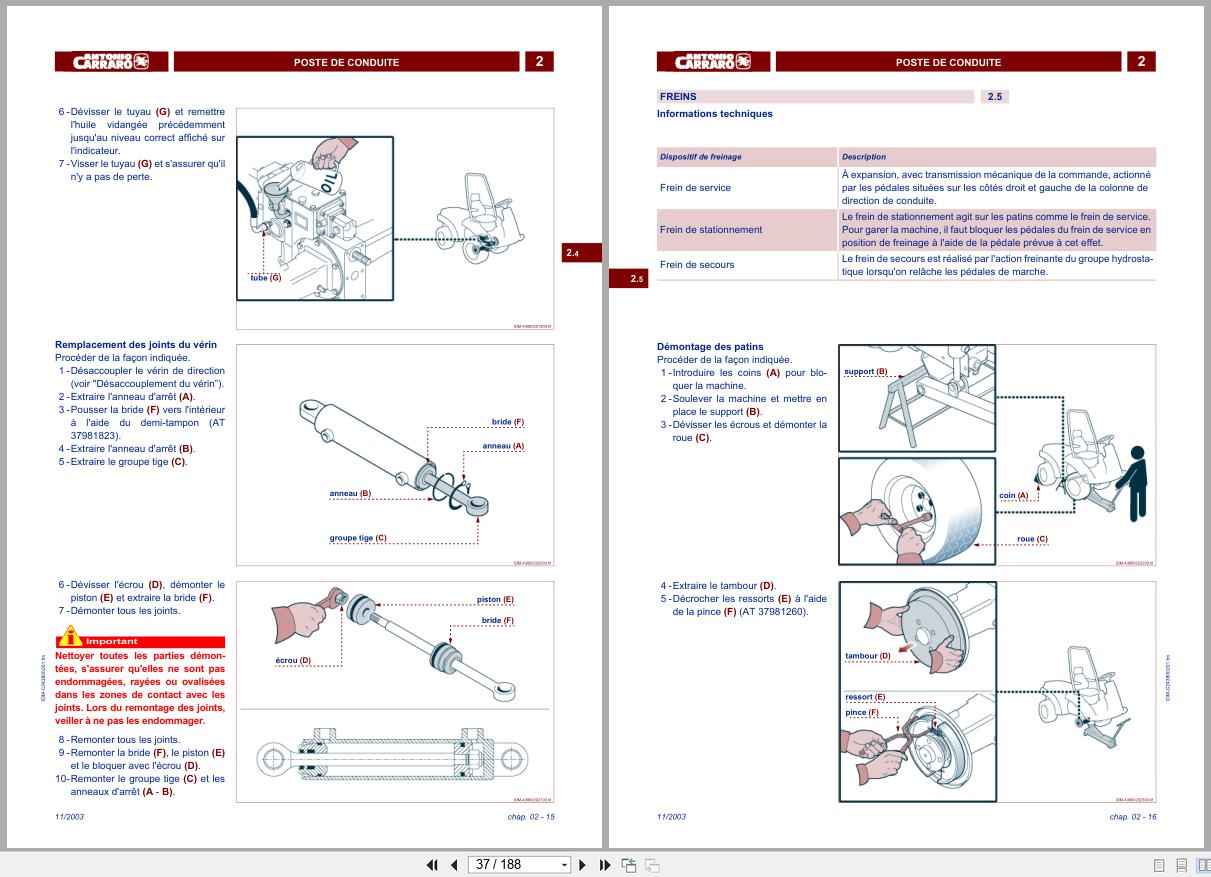Click the 2.4 section tab marker

(583, 253)
